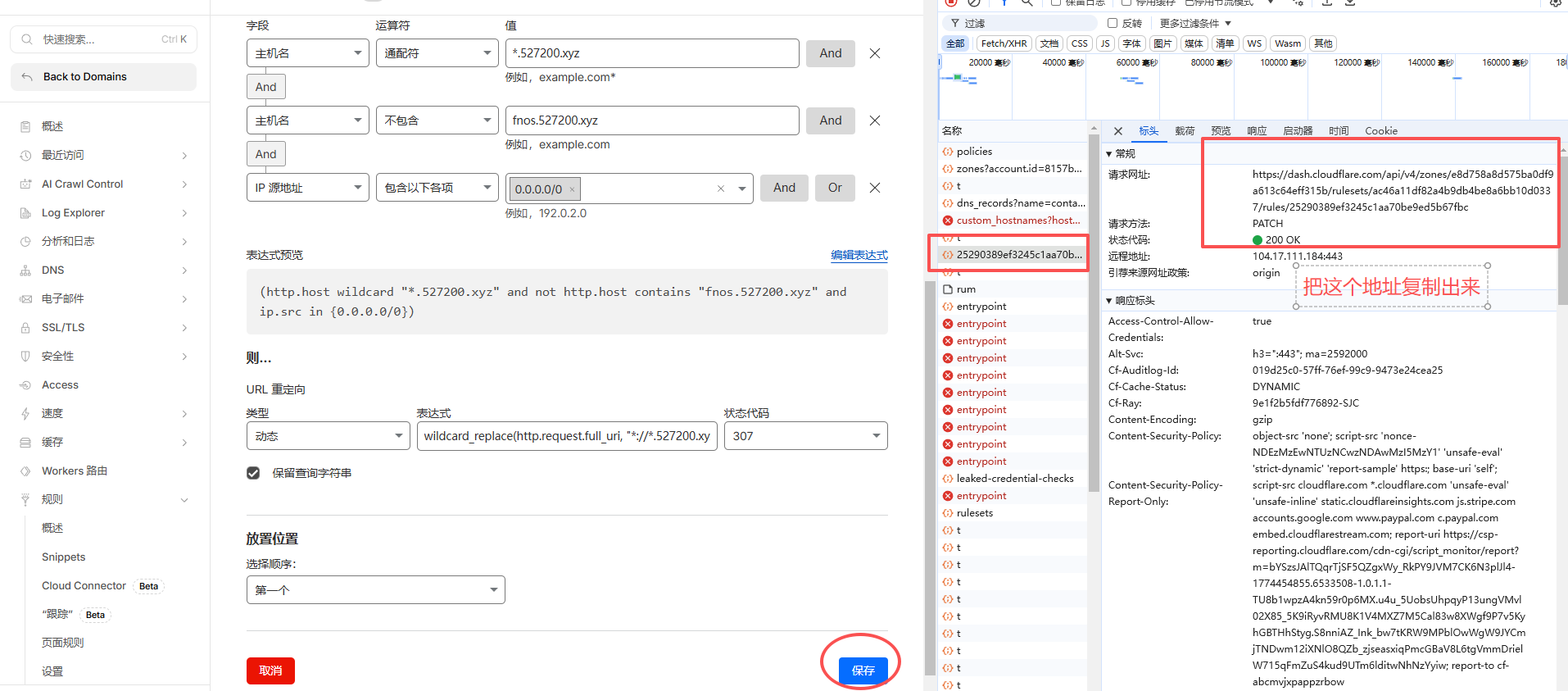Click the red 取消 button
The width and height of the screenshot is (1568, 691).
(270, 671)
